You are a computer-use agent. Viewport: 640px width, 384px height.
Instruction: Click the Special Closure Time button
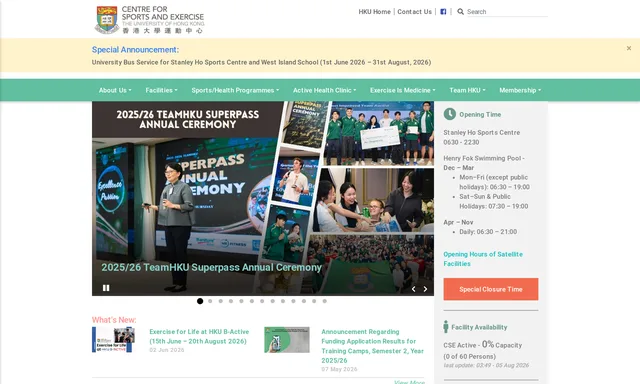tap(491, 289)
